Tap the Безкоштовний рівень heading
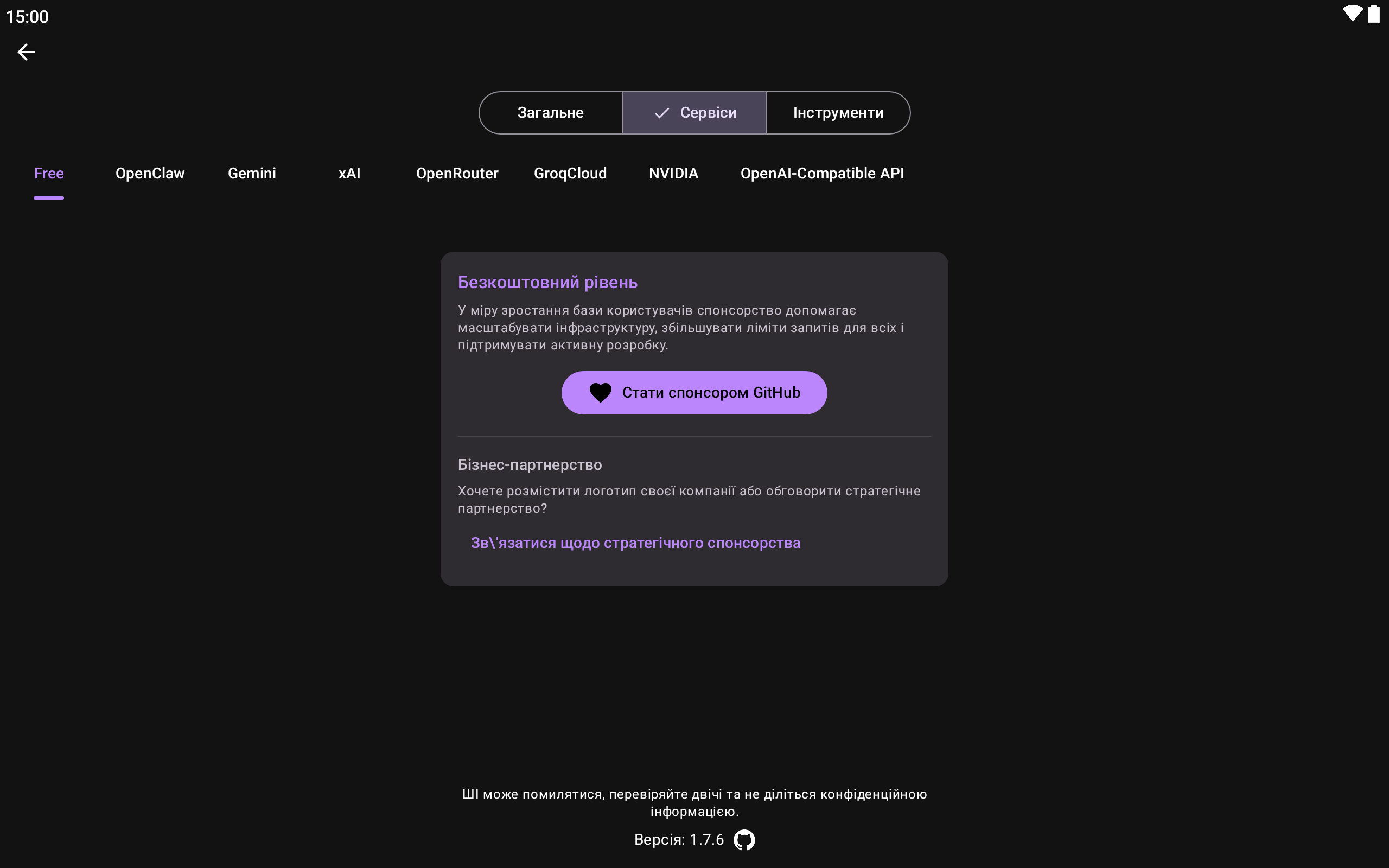Screen dimensions: 1389x868 click(547, 283)
